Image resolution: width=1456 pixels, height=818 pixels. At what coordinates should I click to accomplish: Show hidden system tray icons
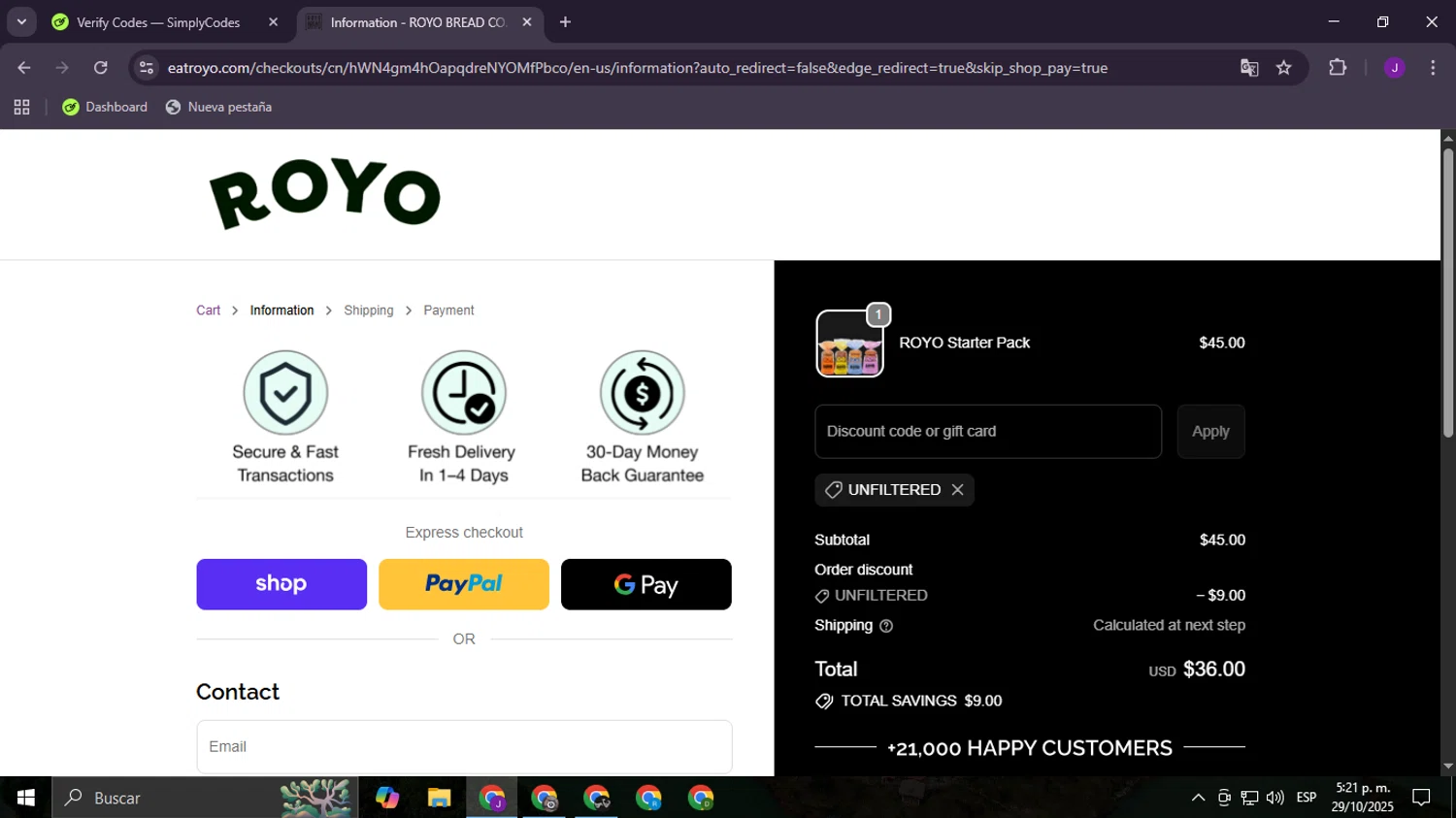tap(1198, 798)
